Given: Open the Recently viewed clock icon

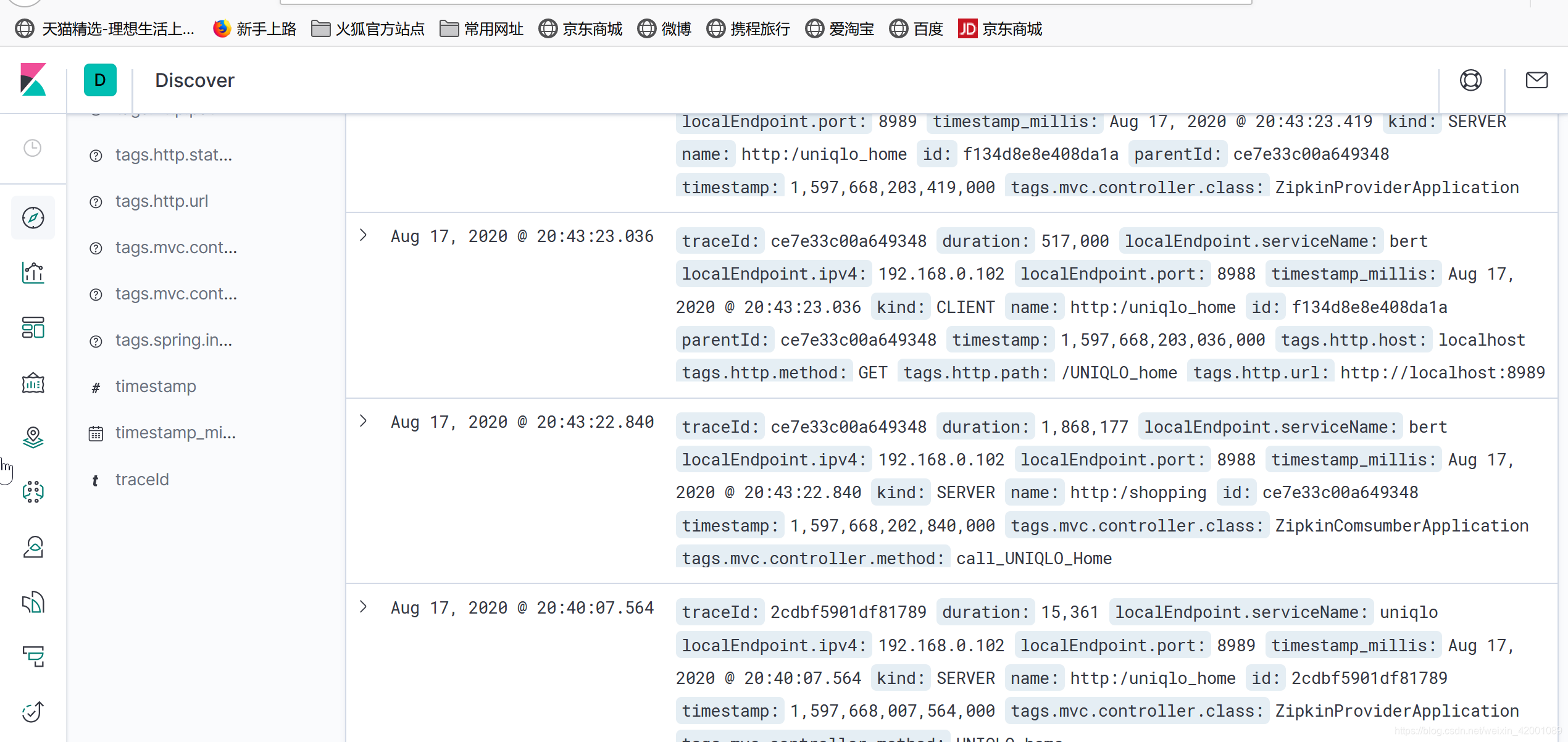Looking at the screenshot, I should click(33, 148).
